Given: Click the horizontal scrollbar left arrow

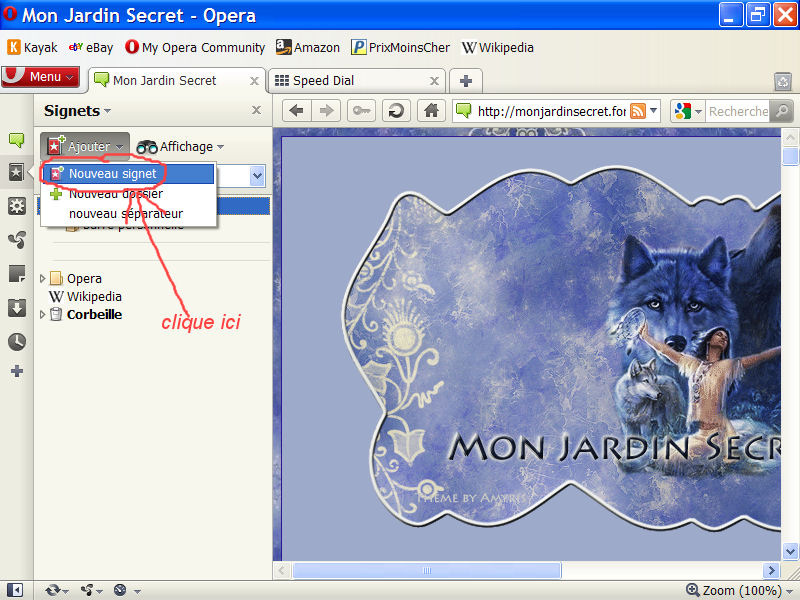Looking at the screenshot, I should point(282,570).
